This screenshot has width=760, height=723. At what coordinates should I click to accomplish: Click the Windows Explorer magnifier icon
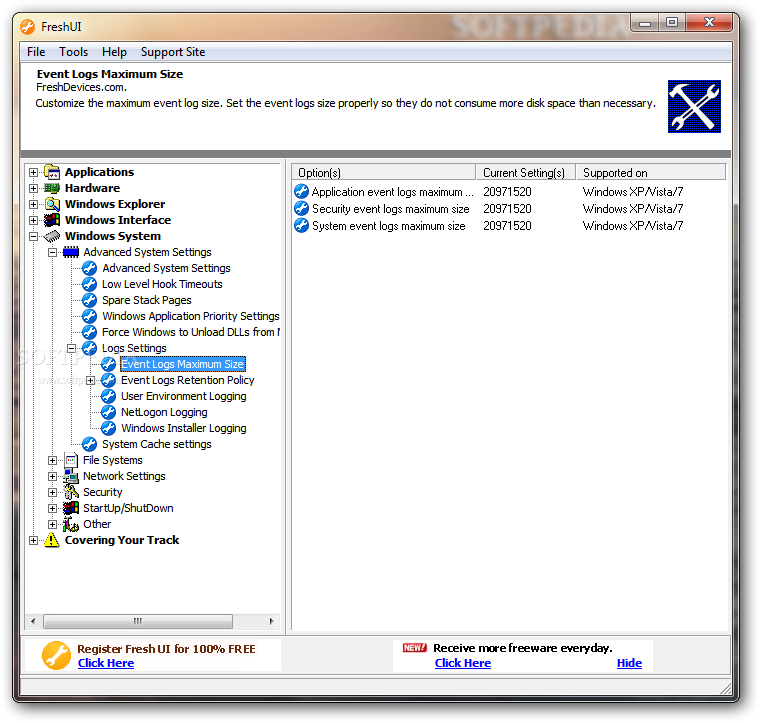[x=52, y=204]
